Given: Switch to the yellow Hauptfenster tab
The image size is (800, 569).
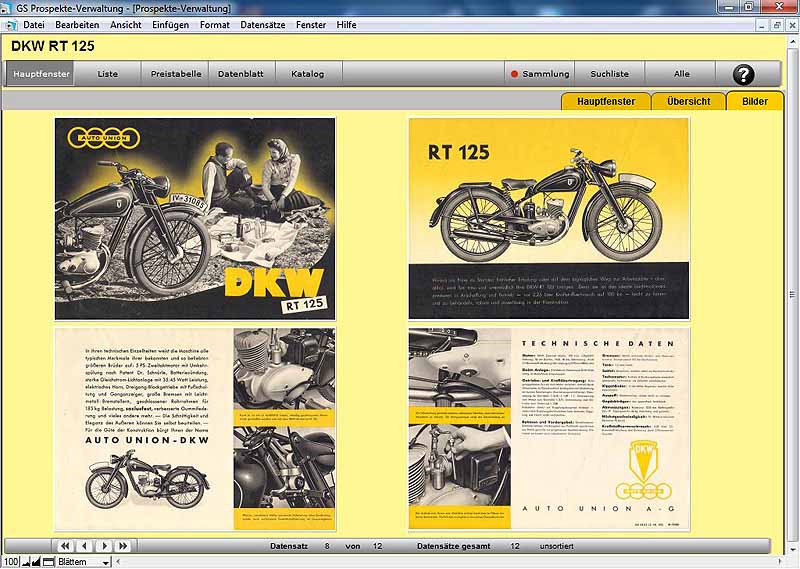Looking at the screenshot, I should click(606, 102).
